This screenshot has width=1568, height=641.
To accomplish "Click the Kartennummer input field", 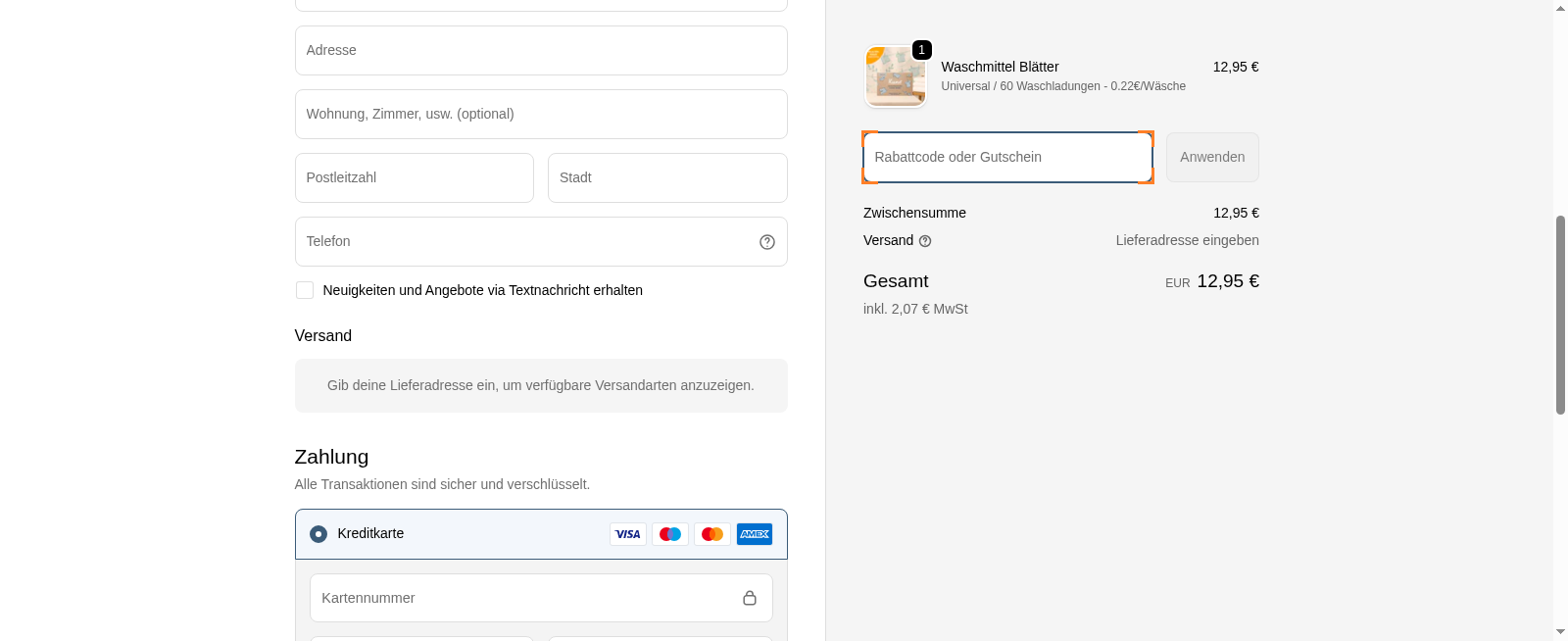I will (524, 598).
